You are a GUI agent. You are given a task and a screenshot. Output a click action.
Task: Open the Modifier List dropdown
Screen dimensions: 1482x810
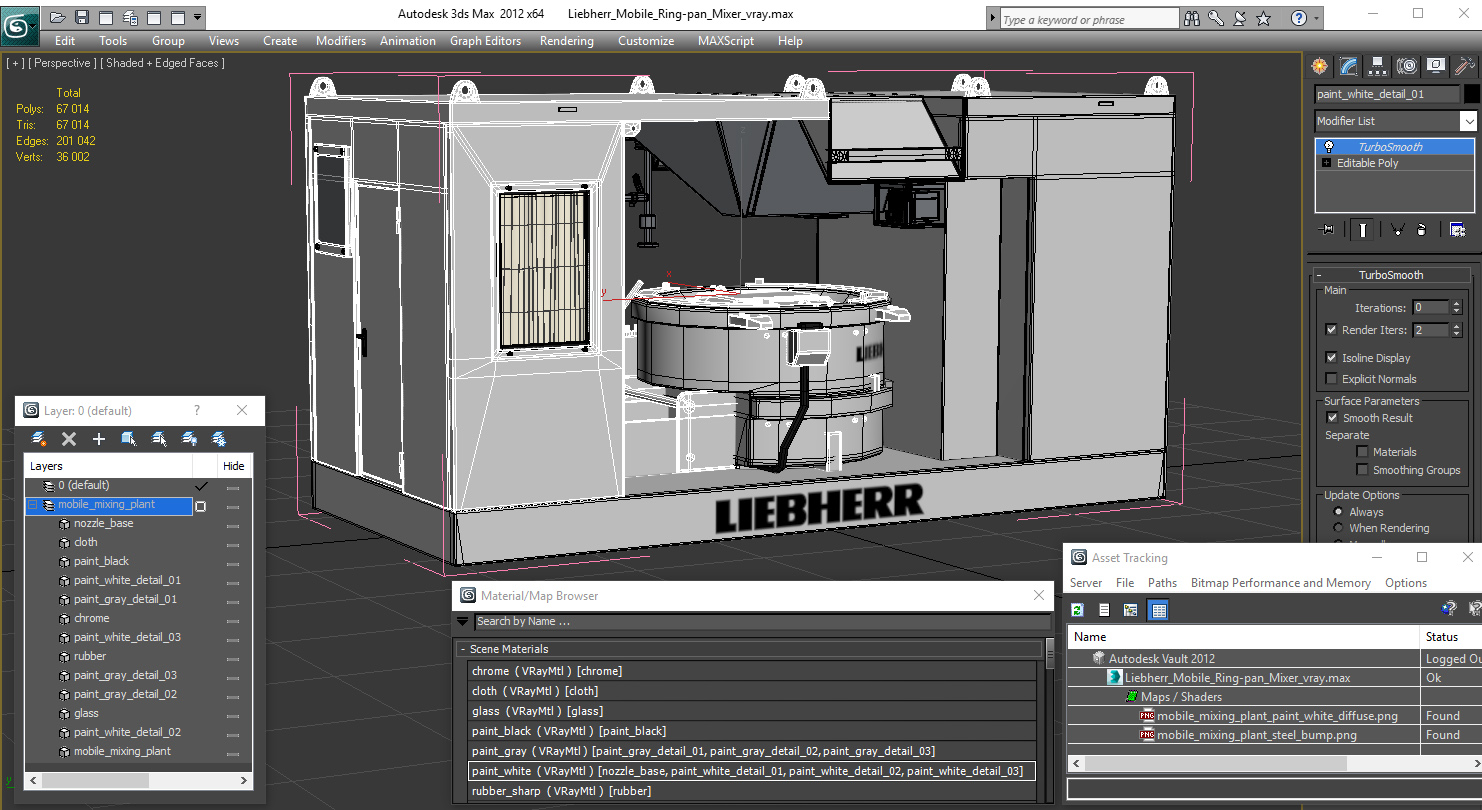click(1468, 121)
